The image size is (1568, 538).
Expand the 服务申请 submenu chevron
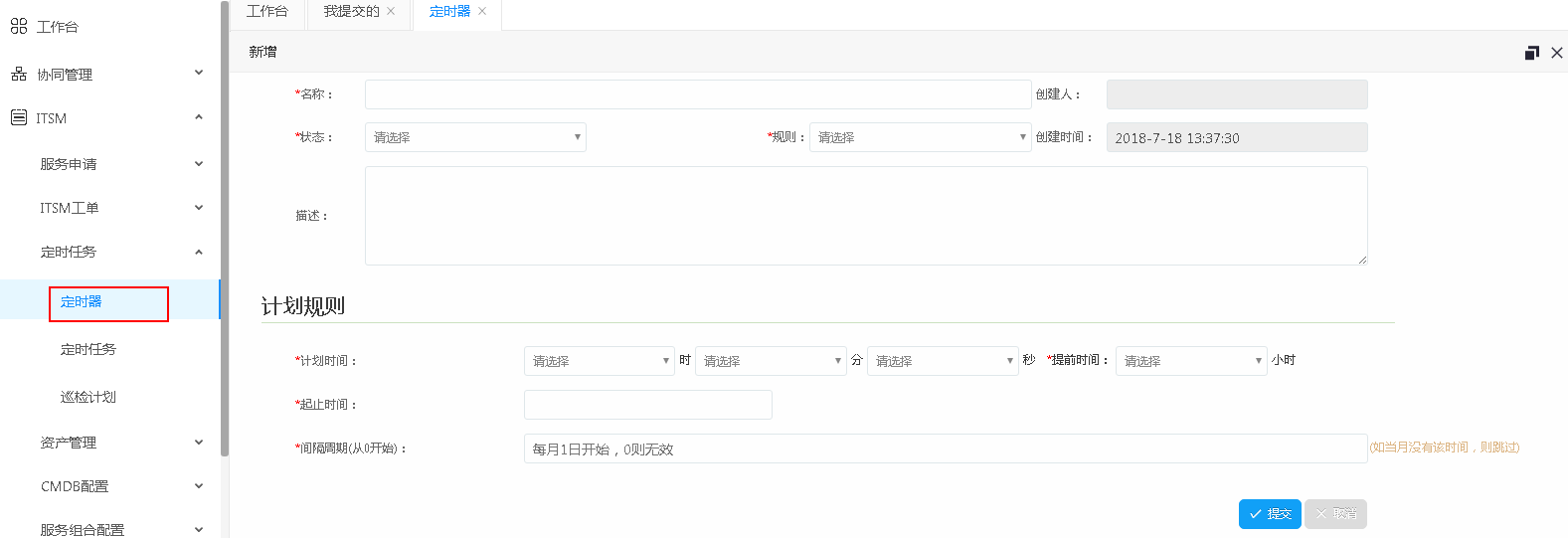pyautogui.click(x=199, y=164)
